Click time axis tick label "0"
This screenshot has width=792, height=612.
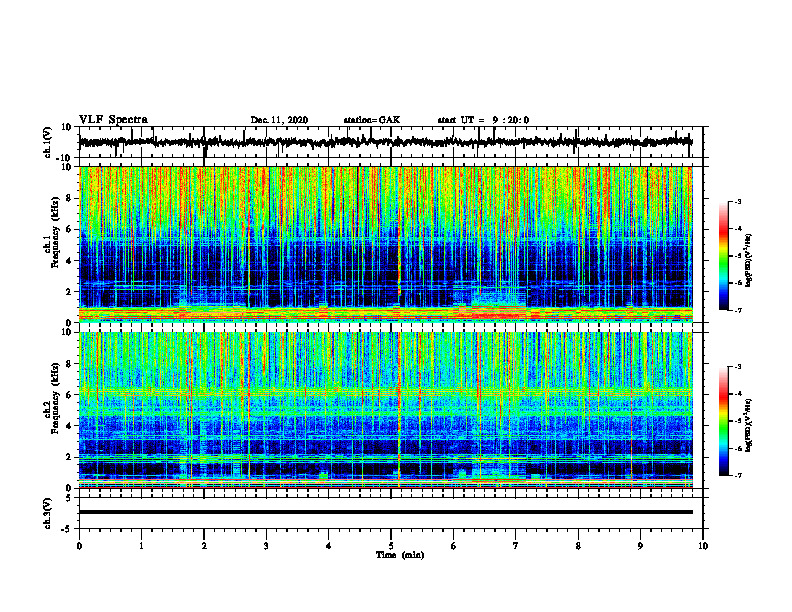click(79, 546)
